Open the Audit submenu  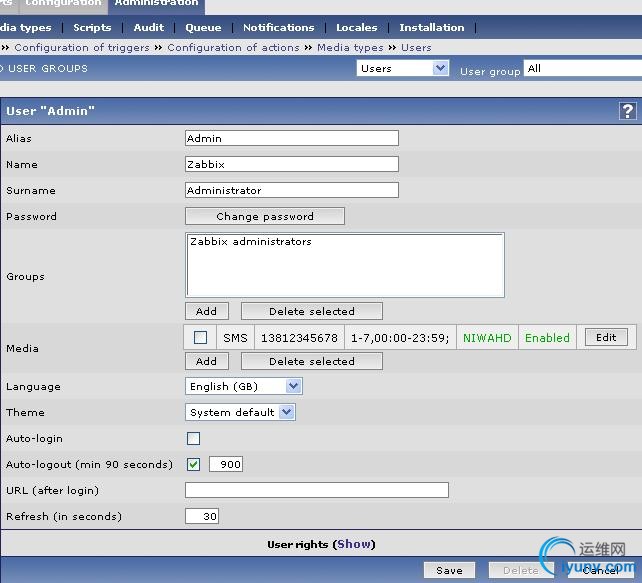click(x=149, y=27)
